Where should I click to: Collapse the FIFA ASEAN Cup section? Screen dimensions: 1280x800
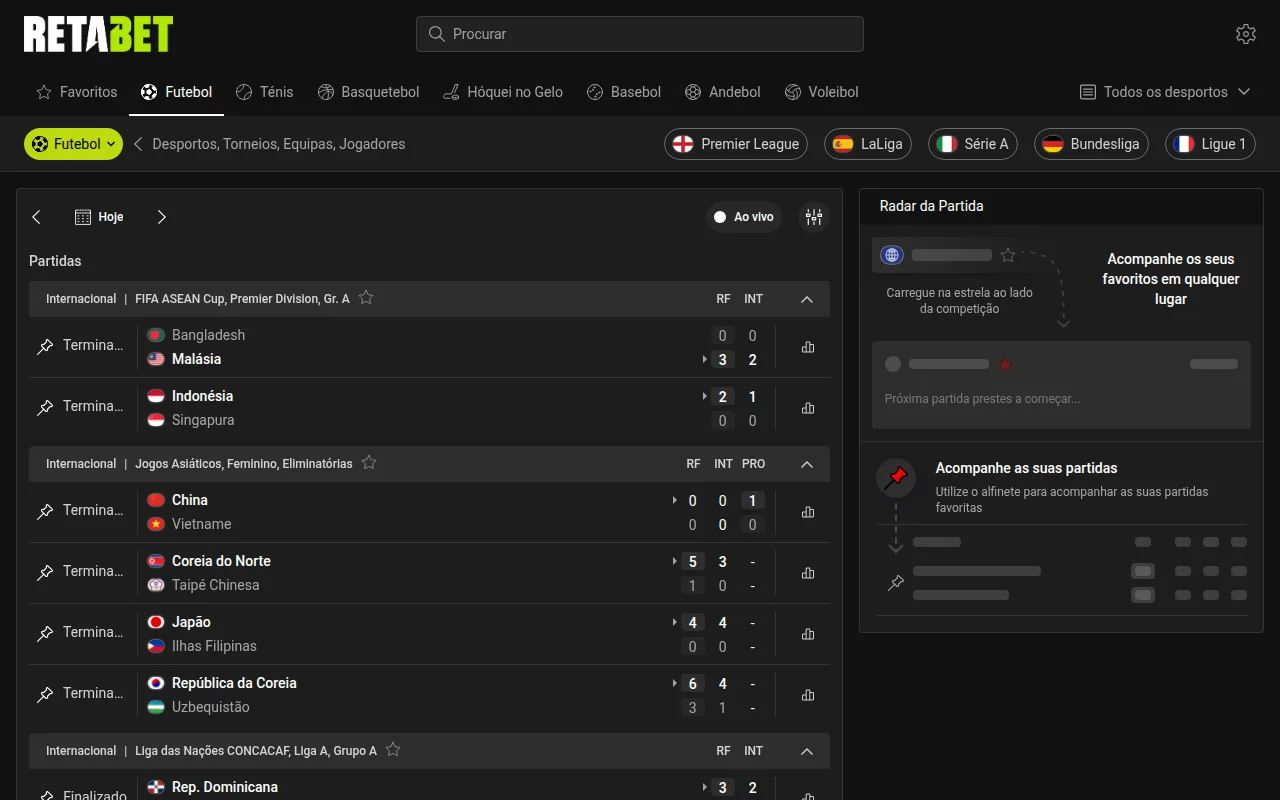pos(807,299)
